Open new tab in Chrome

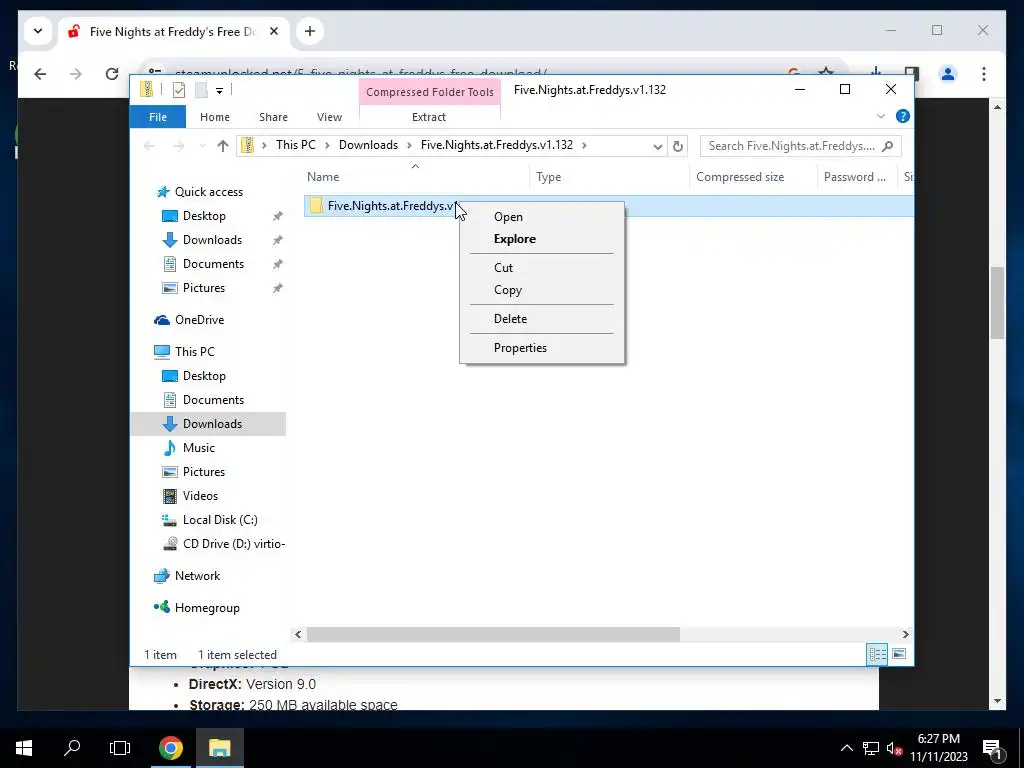pyautogui.click(x=310, y=31)
